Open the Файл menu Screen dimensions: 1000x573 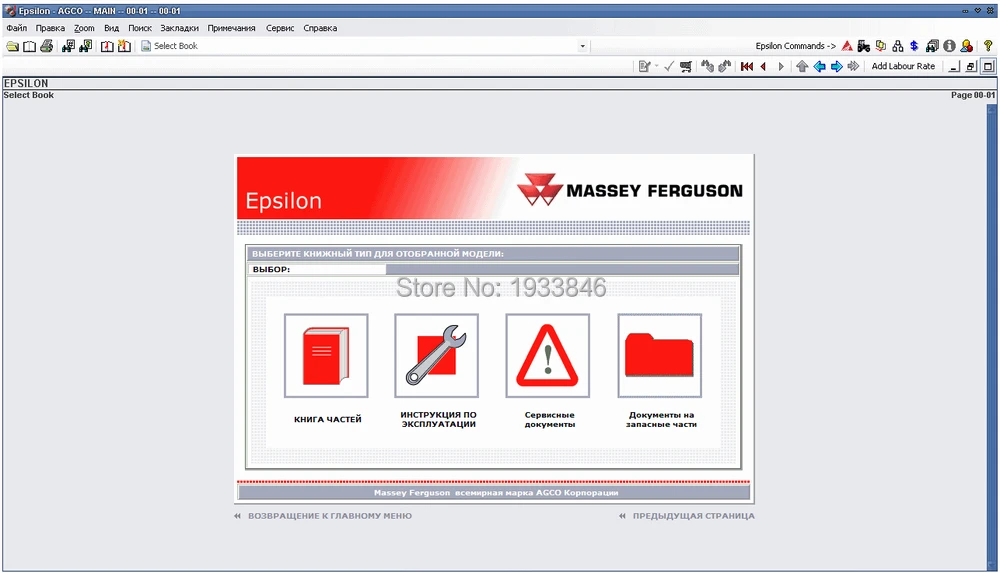pos(16,28)
